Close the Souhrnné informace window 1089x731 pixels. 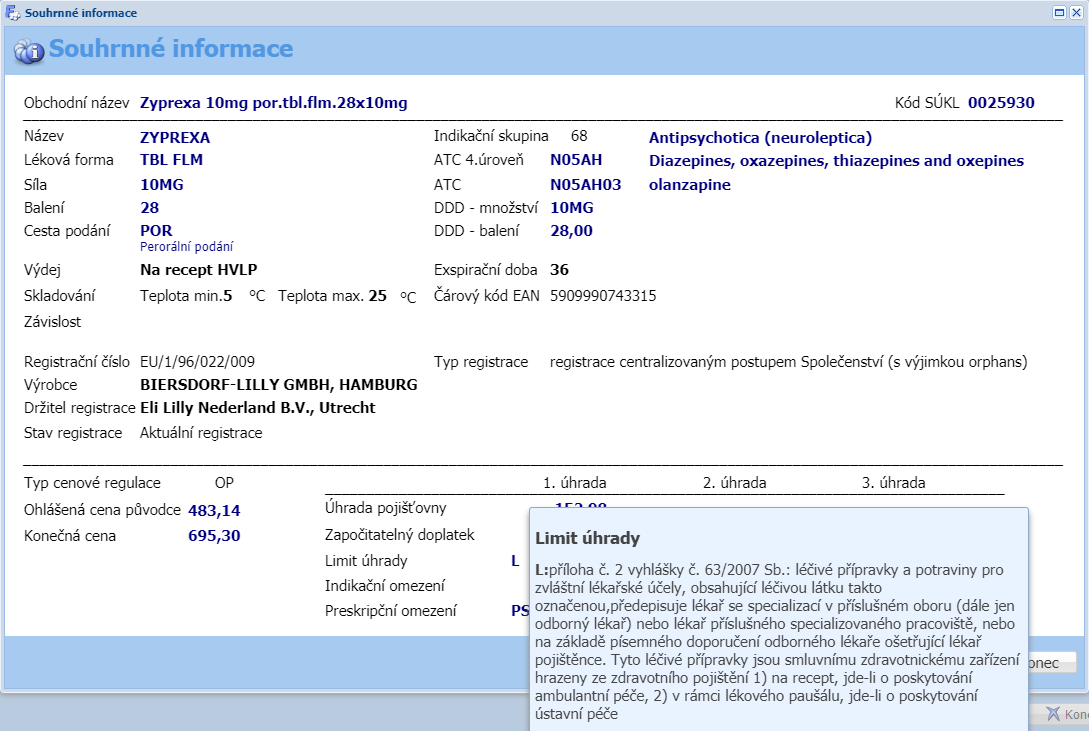[1076, 12]
